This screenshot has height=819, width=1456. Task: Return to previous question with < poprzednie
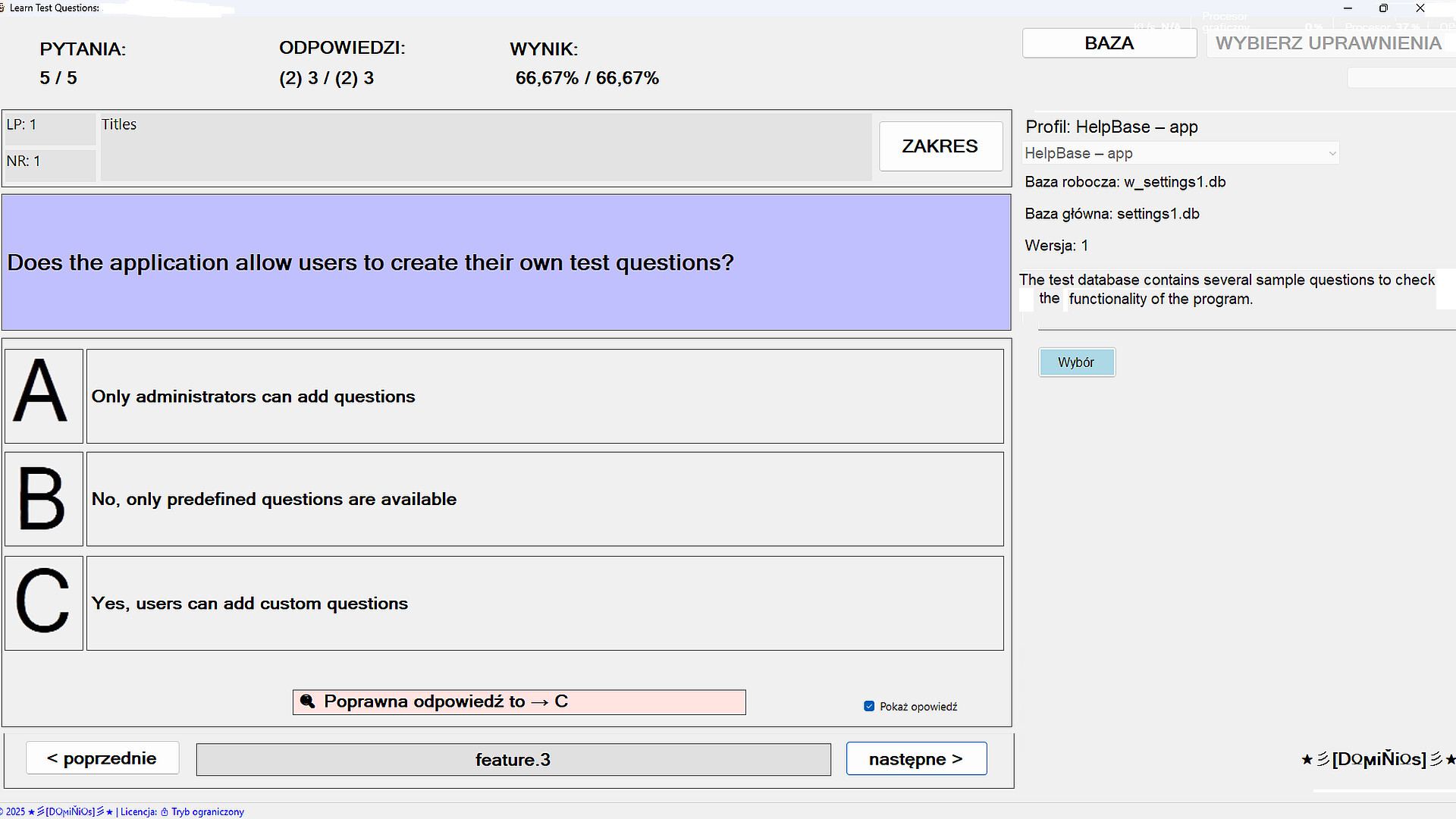(102, 758)
